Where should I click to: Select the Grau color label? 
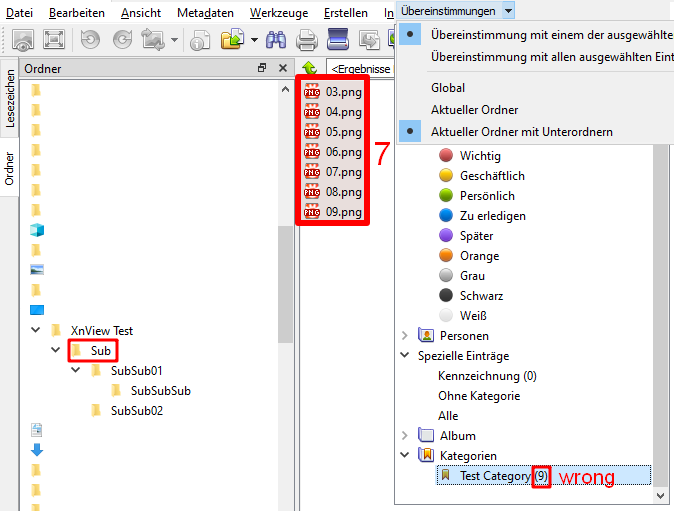click(x=462, y=275)
